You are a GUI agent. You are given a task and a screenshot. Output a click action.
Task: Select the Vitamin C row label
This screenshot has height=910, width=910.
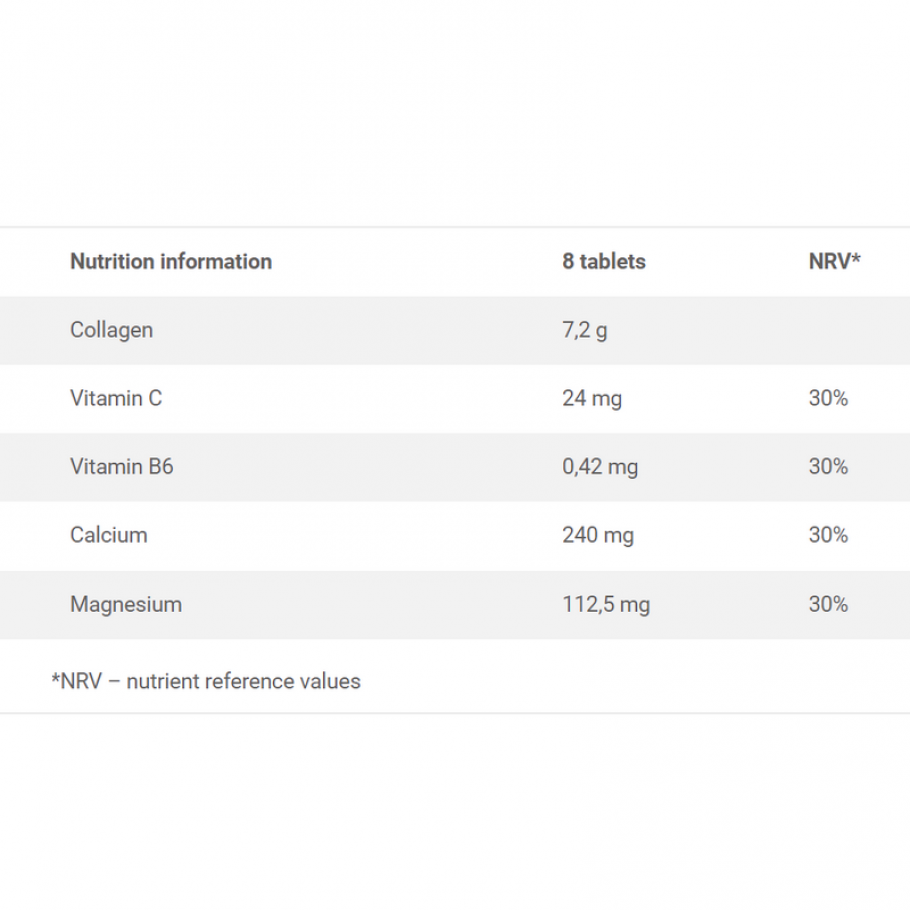coord(116,398)
